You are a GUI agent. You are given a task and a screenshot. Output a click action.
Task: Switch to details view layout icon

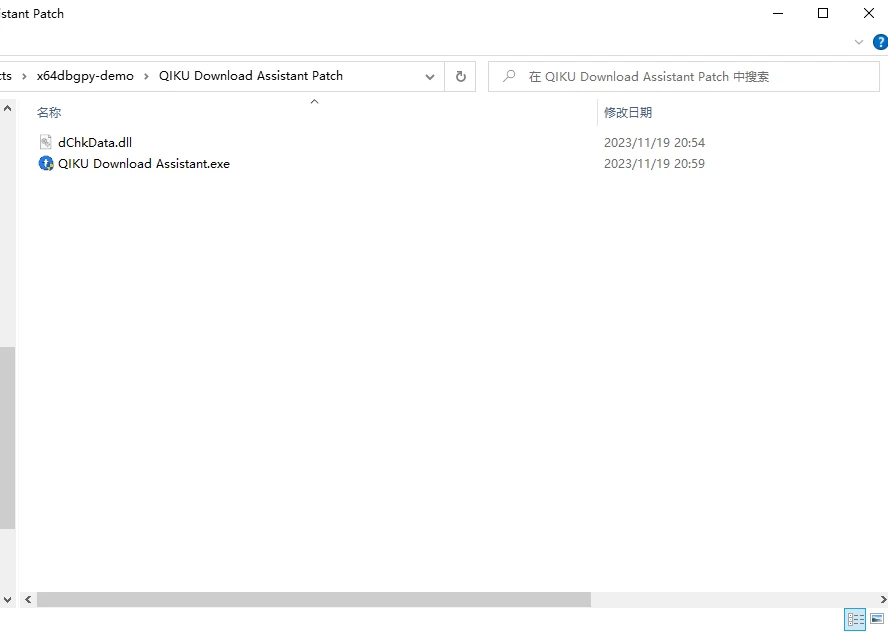tap(855, 619)
